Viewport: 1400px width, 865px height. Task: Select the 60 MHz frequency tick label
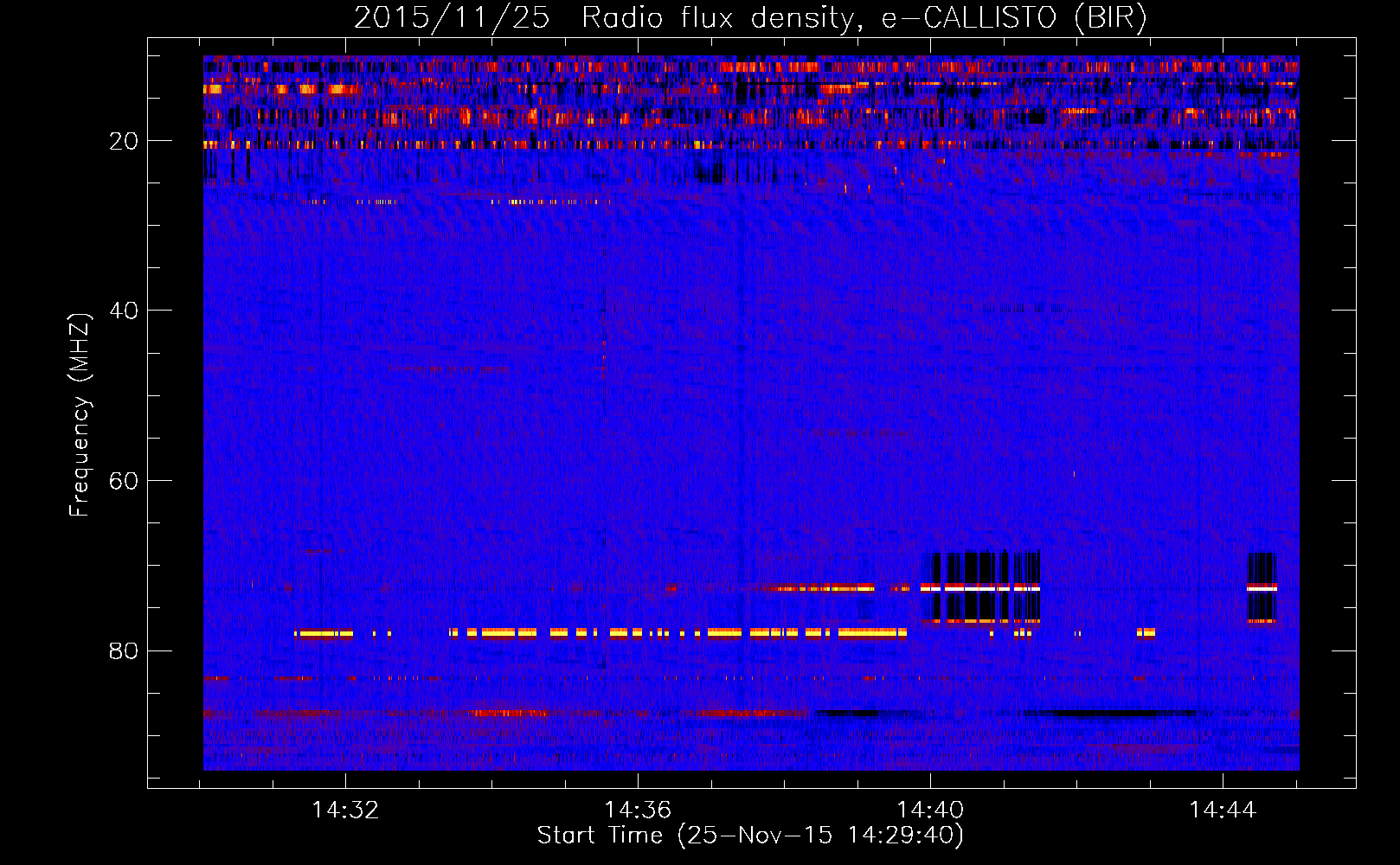124,481
